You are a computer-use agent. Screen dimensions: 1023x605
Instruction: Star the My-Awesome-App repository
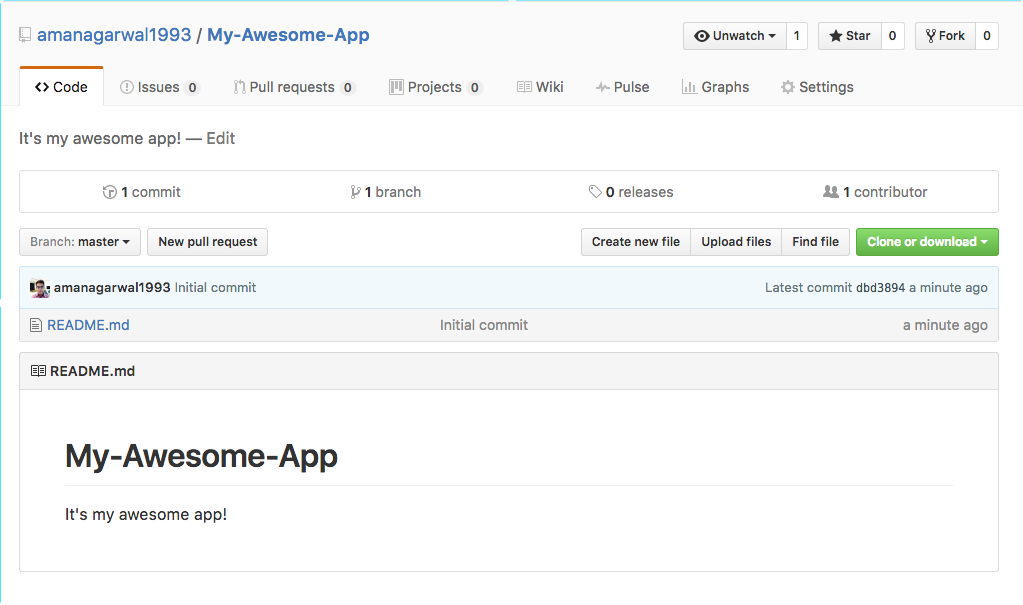click(x=850, y=36)
